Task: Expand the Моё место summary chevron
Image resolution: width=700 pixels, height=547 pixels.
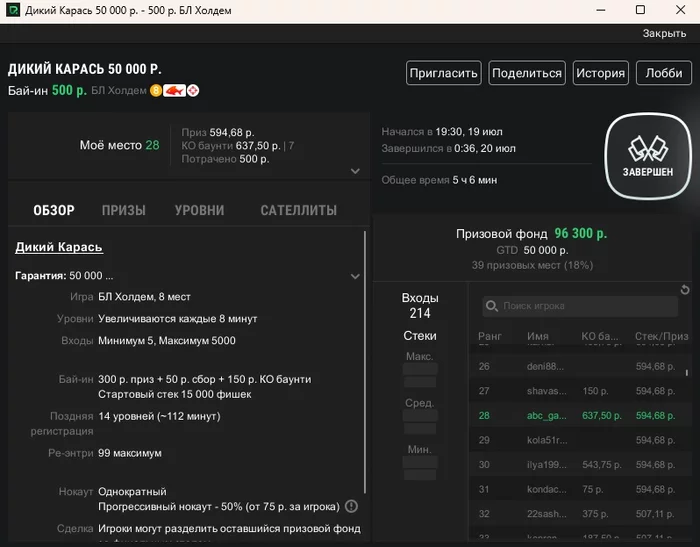Action: click(x=355, y=171)
